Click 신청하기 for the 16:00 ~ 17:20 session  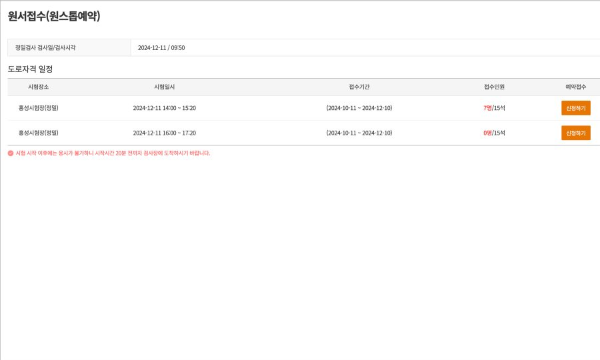click(576, 133)
